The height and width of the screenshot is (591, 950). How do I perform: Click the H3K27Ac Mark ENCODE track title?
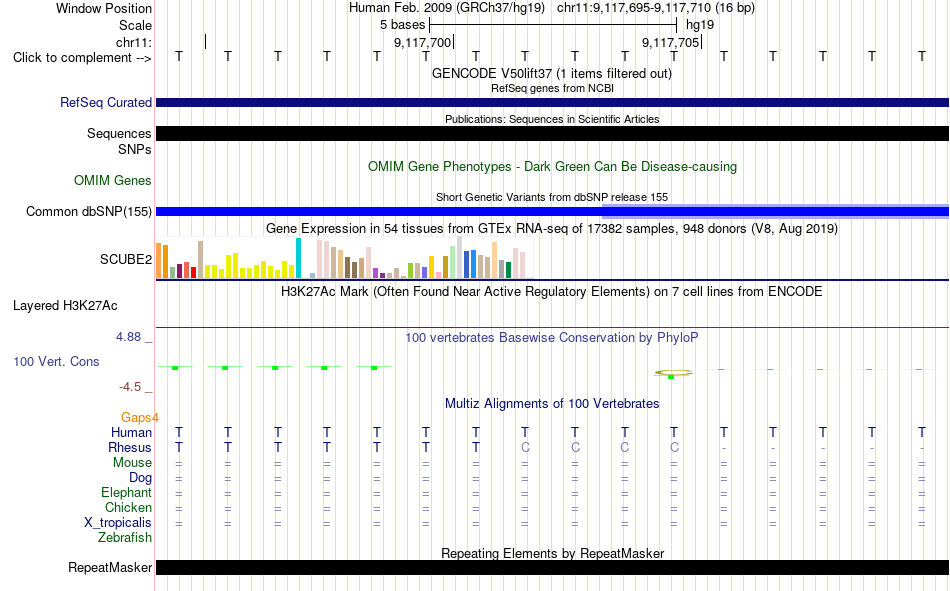coord(552,292)
